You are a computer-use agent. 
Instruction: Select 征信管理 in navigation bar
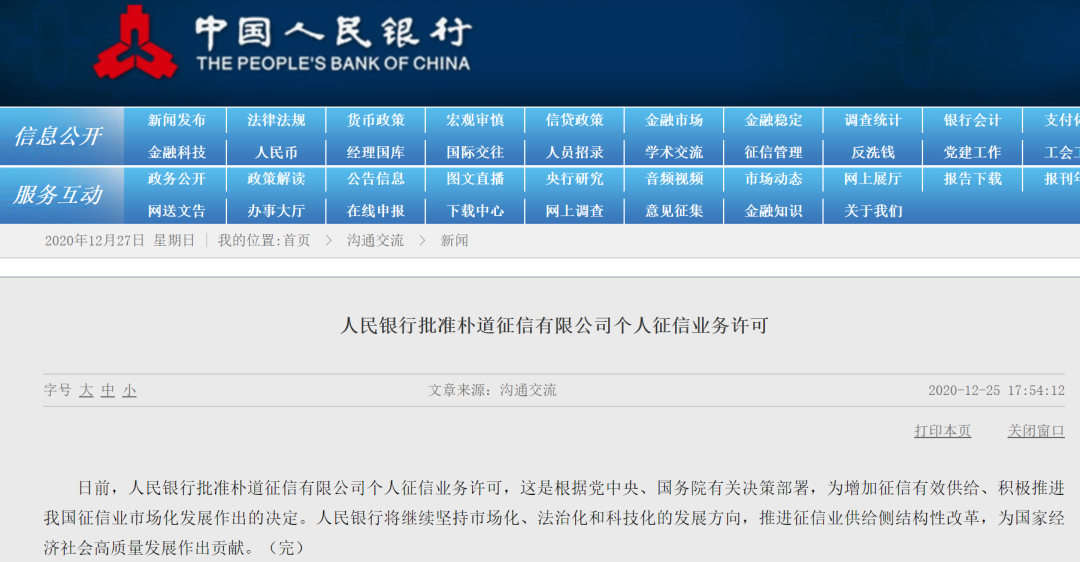point(773,153)
